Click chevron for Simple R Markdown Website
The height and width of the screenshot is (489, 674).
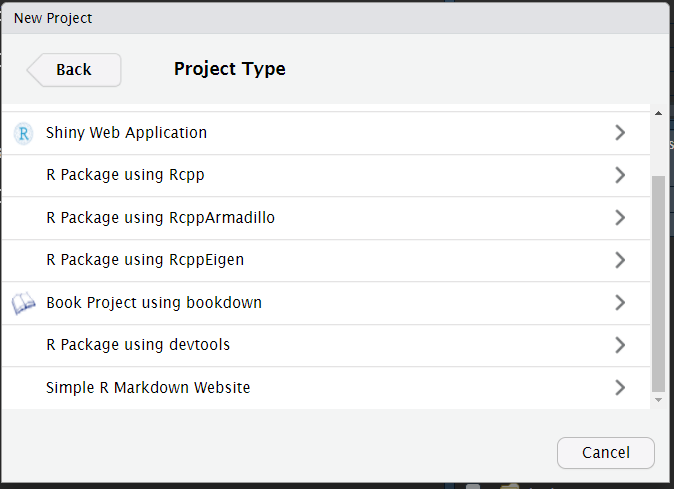click(620, 388)
